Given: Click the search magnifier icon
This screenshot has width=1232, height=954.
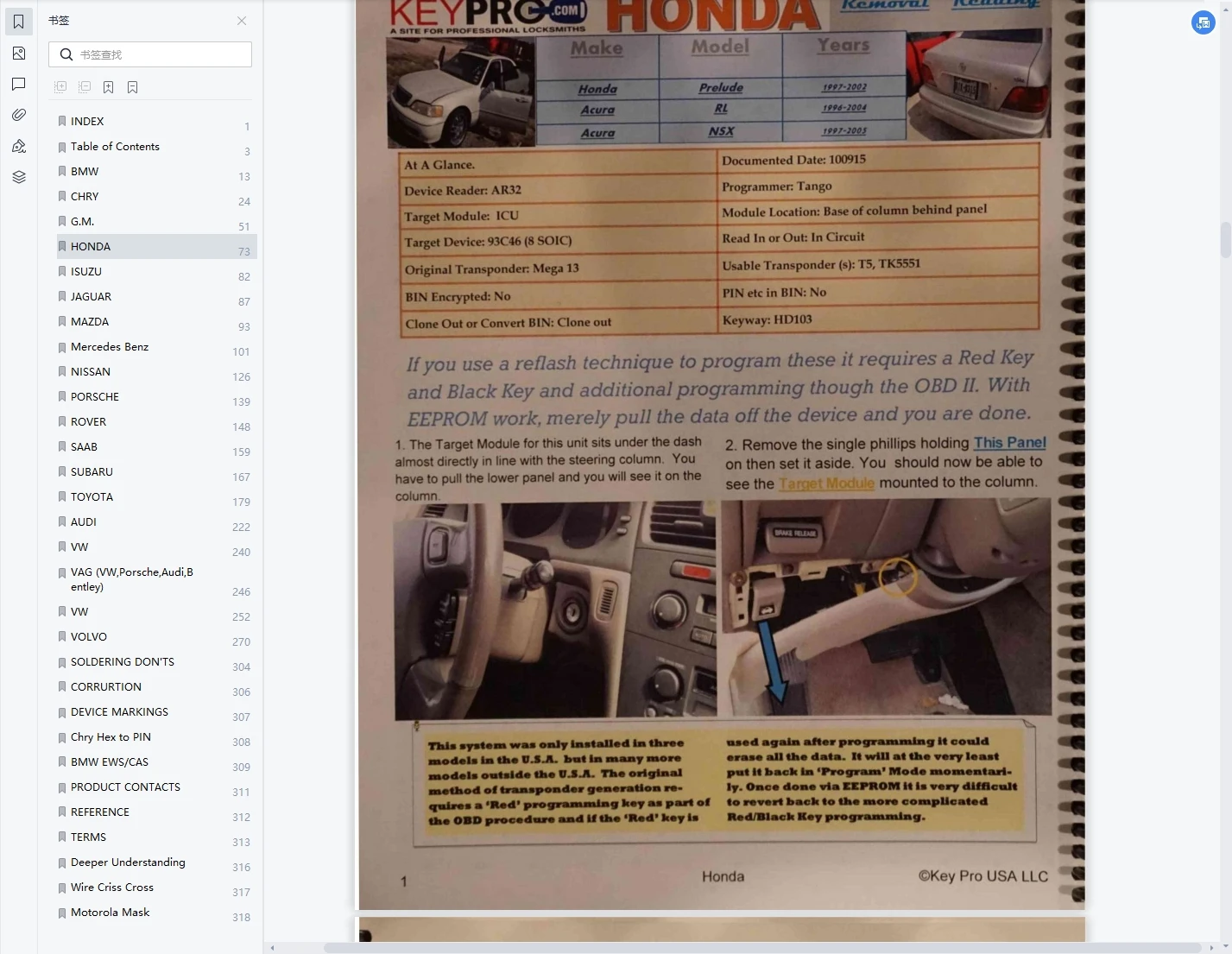Looking at the screenshot, I should tap(66, 54).
